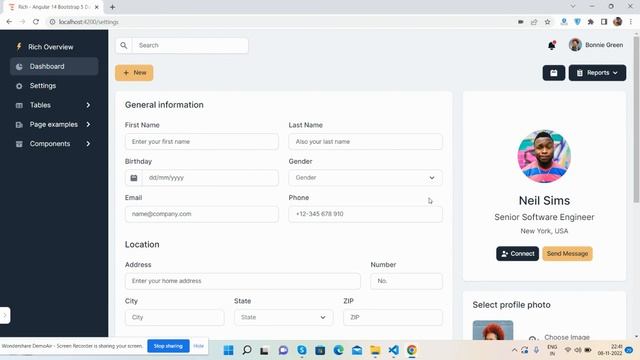Screen dimensions: 640x360
Task: Reload the page with browser refresh icon
Action: (36, 22)
